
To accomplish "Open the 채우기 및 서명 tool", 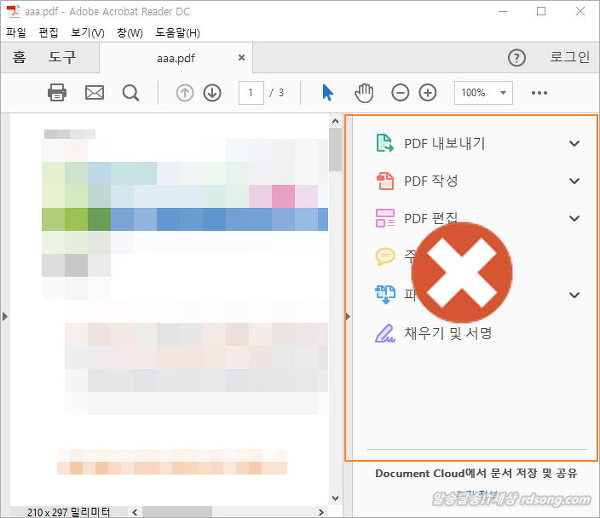I will click(447, 333).
